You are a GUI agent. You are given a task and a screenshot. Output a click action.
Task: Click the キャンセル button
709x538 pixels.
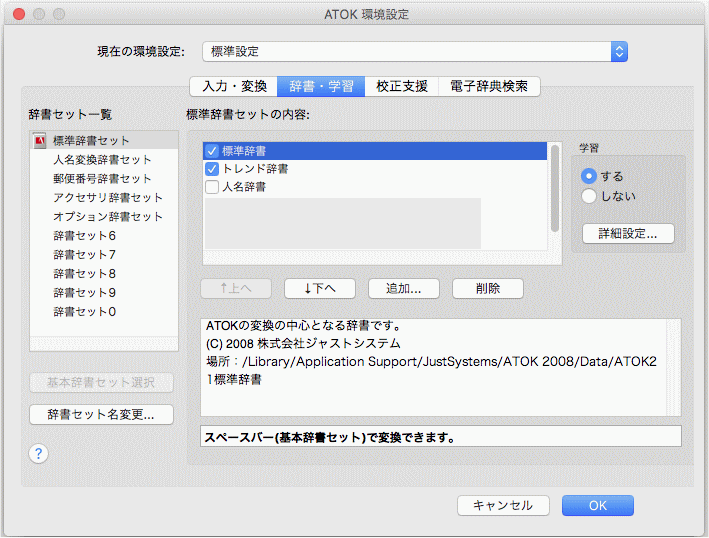503,505
